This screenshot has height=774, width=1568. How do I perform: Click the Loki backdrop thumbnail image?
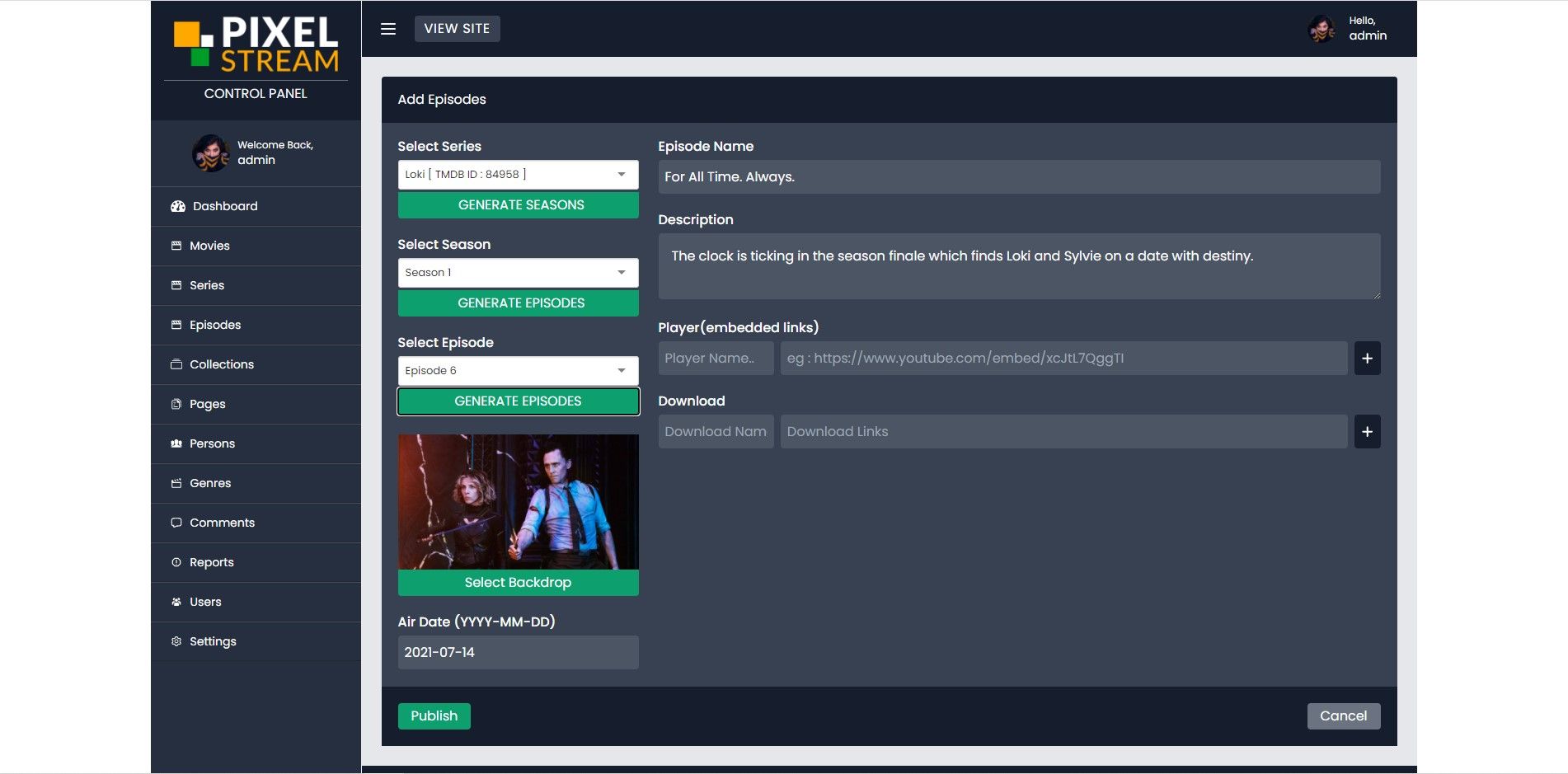click(x=518, y=502)
